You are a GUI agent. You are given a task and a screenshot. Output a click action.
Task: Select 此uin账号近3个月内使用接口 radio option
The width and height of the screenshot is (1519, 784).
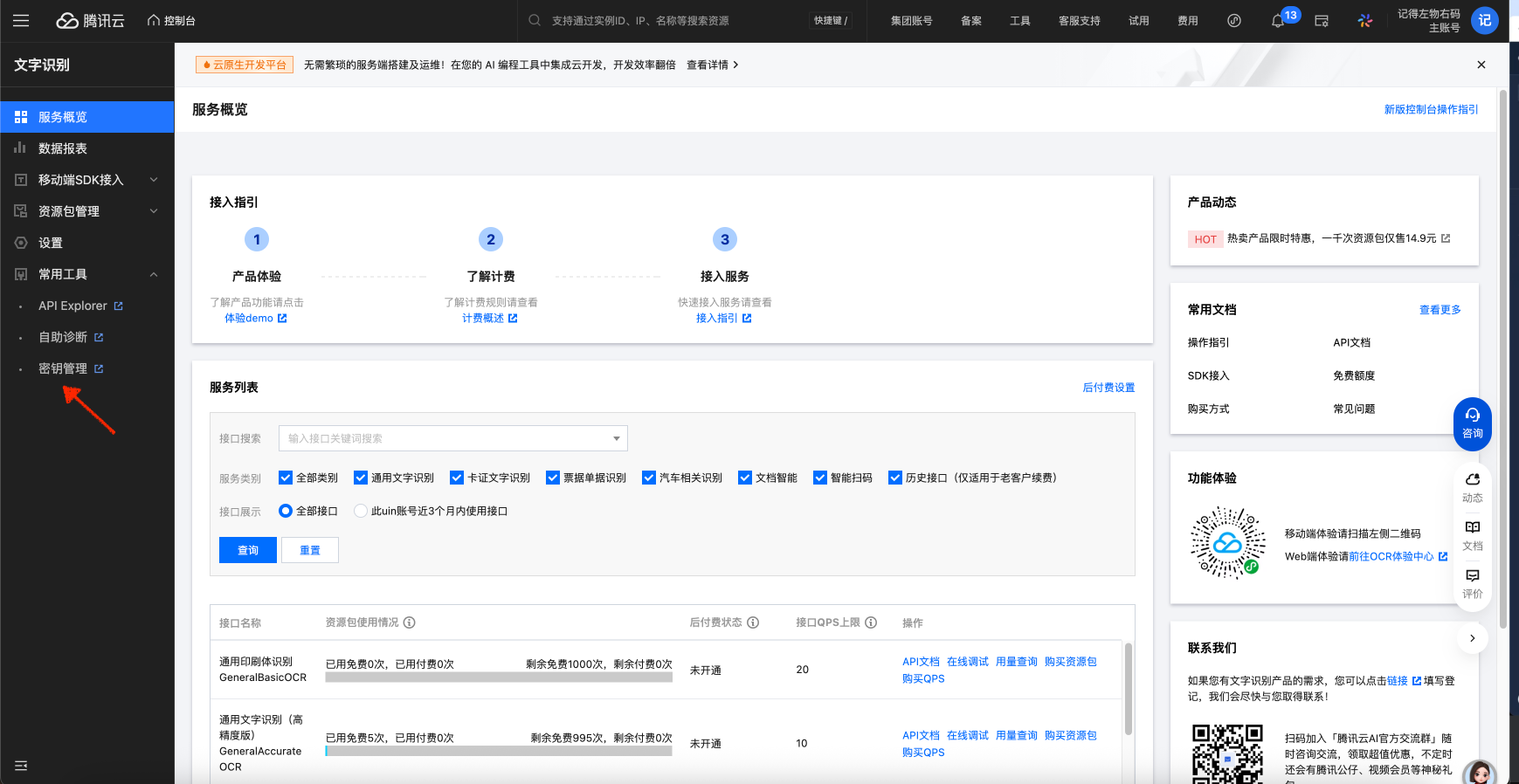[x=360, y=511]
